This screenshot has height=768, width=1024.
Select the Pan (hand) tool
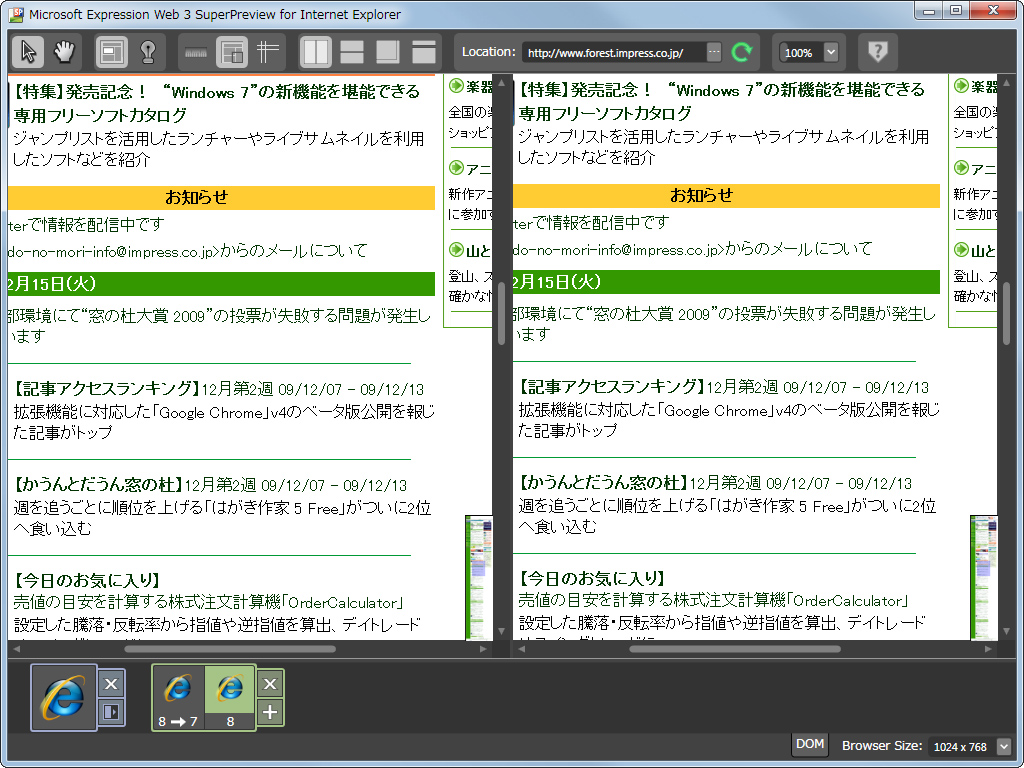(65, 49)
